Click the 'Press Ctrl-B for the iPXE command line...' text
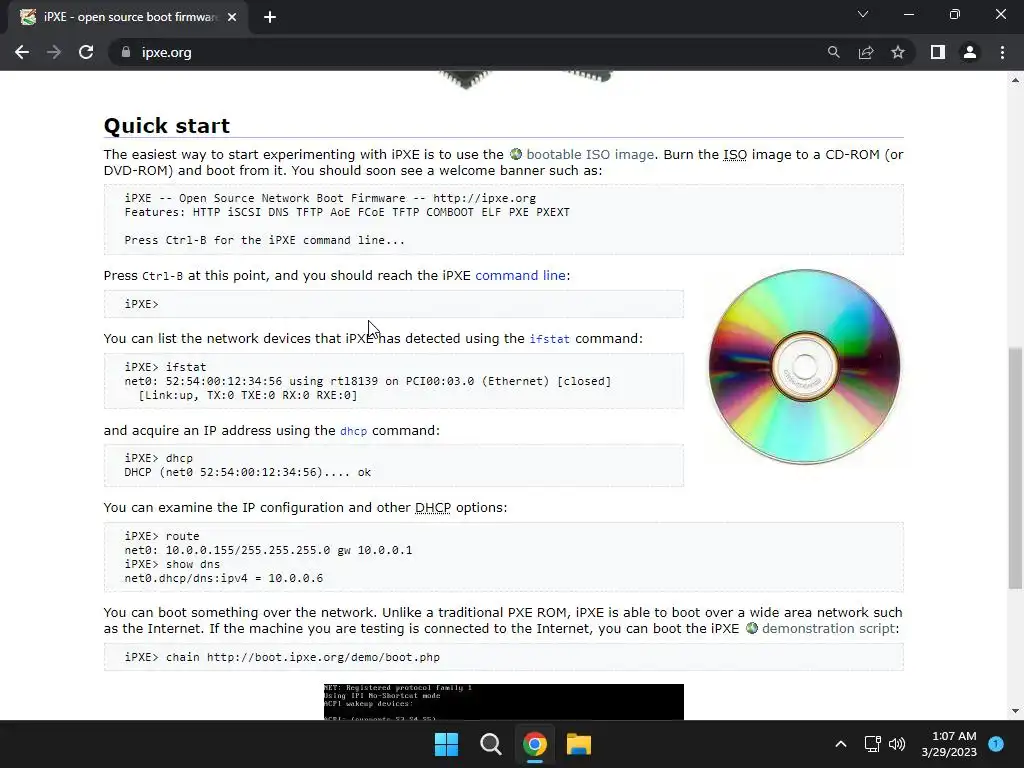Image resolution: width=1024 pixels, height=768 pixels. [264, 240]
